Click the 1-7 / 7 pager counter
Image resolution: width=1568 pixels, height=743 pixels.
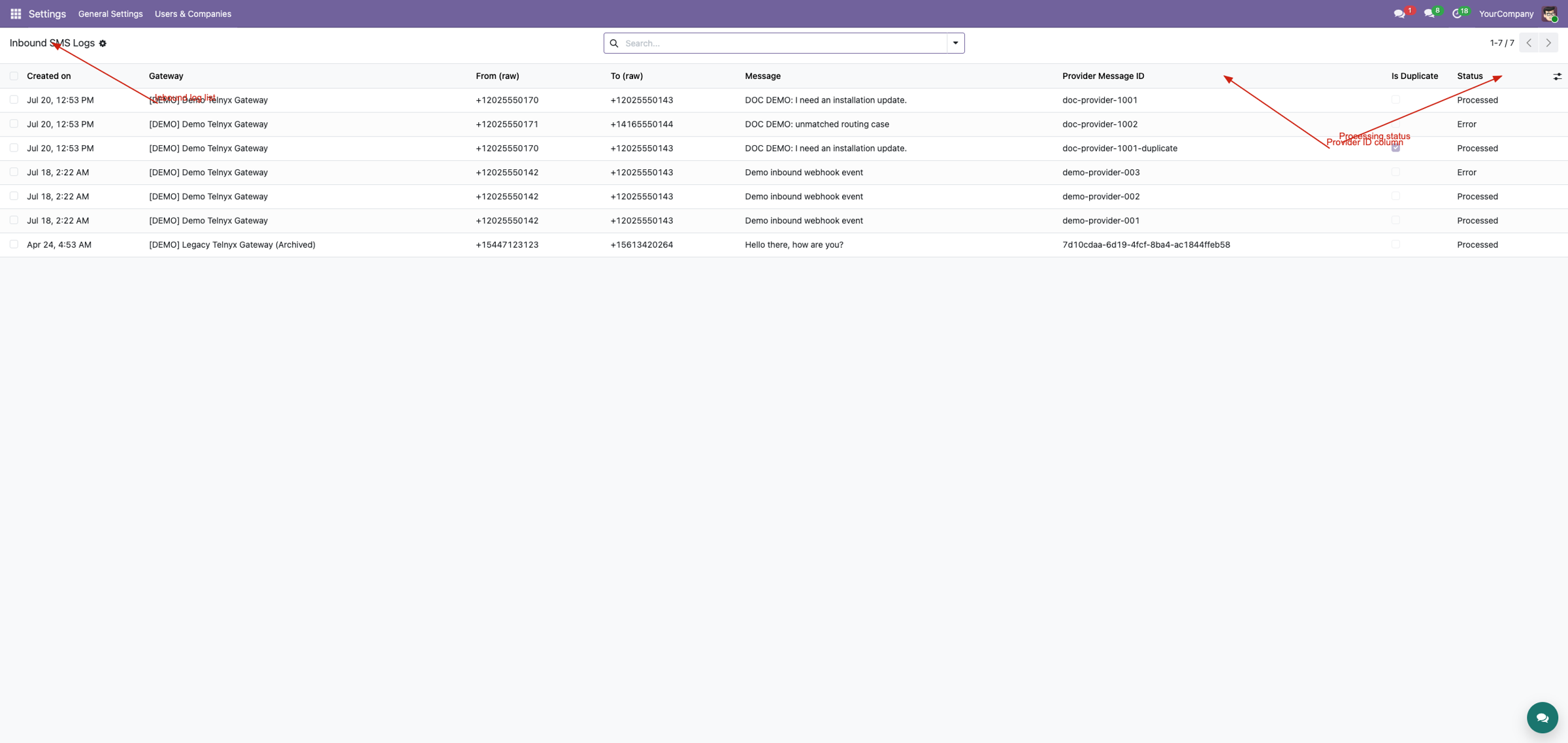[x=1502, y=43]
